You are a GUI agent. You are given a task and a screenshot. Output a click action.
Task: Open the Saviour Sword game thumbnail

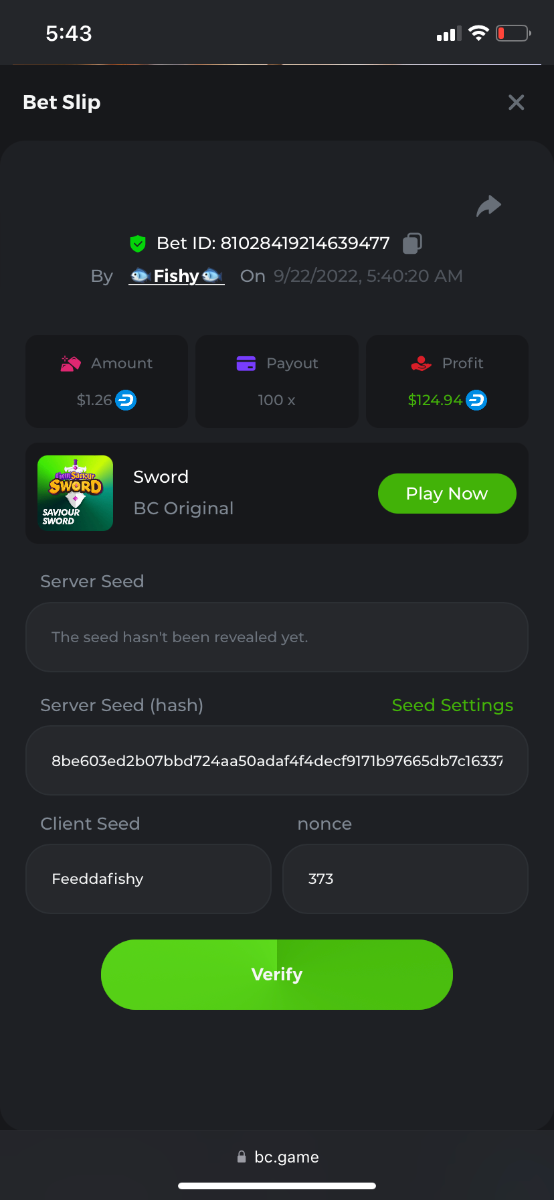click(75, 493)
